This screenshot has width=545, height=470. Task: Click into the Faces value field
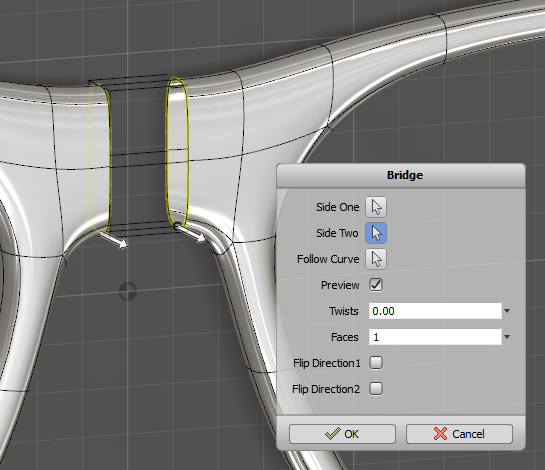(x=435, y=337)
